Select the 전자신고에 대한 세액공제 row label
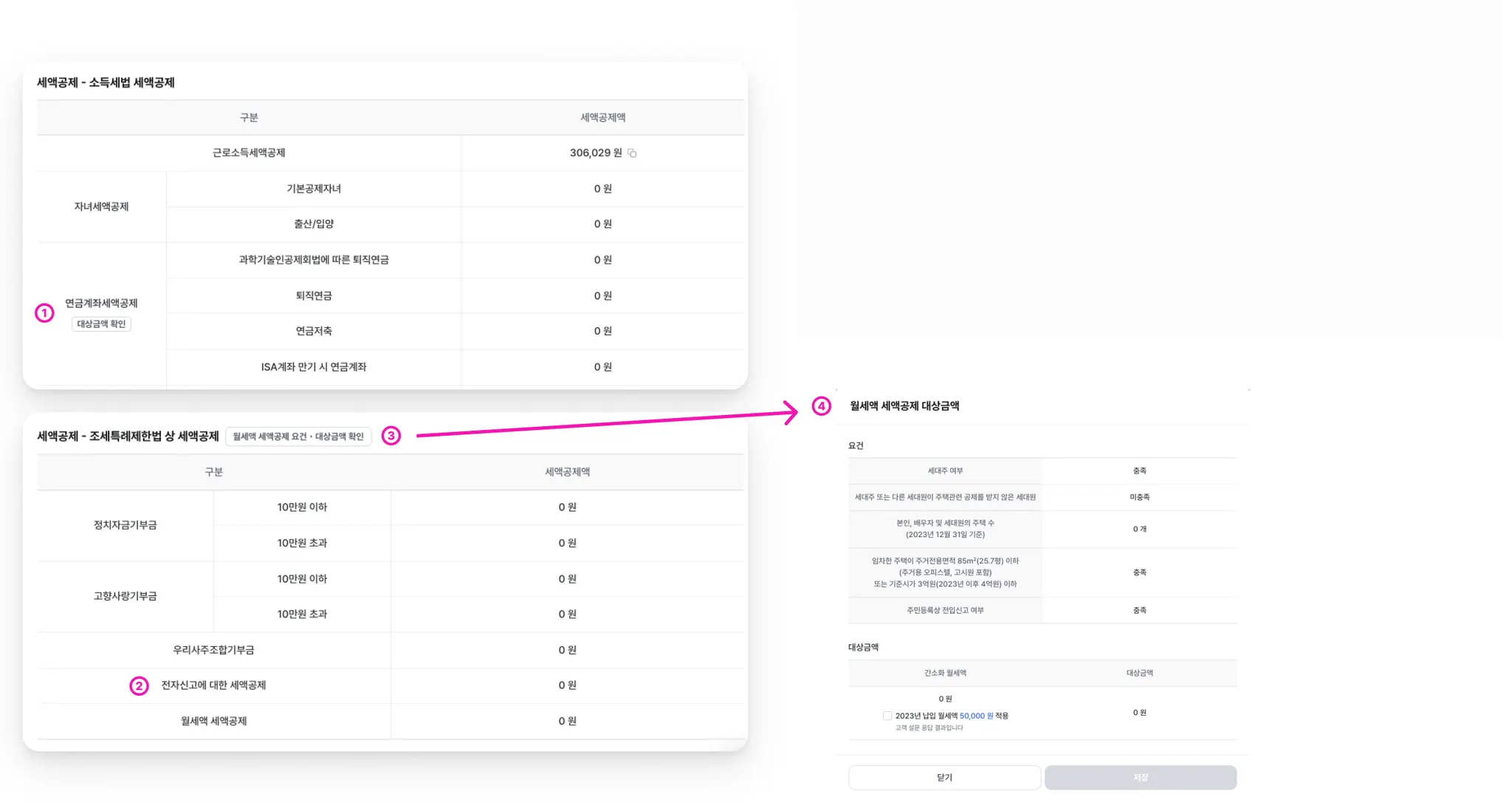Image resolution: width=1512 pixels, height=808 pixels. pos(213,685)
